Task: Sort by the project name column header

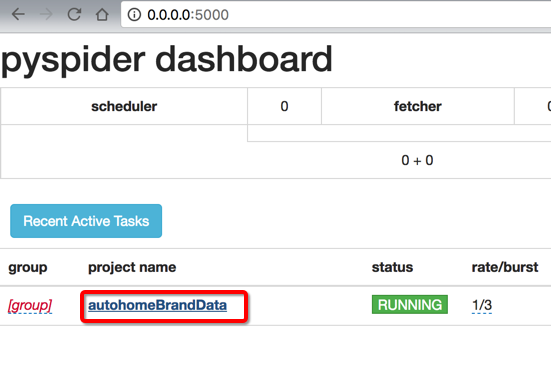Action: (x=132, y=267)
